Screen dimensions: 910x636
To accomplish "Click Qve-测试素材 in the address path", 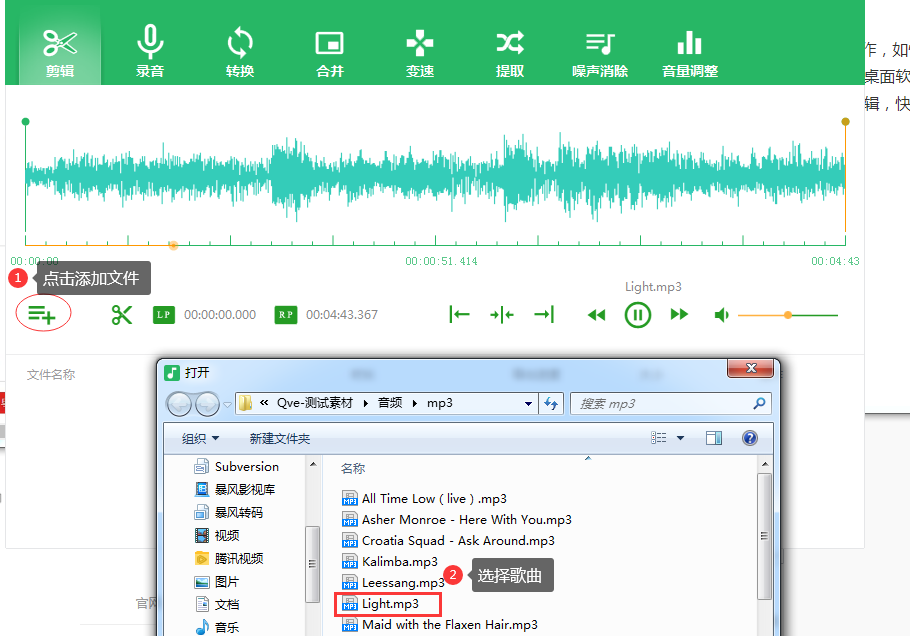I will tap(315, 403).
